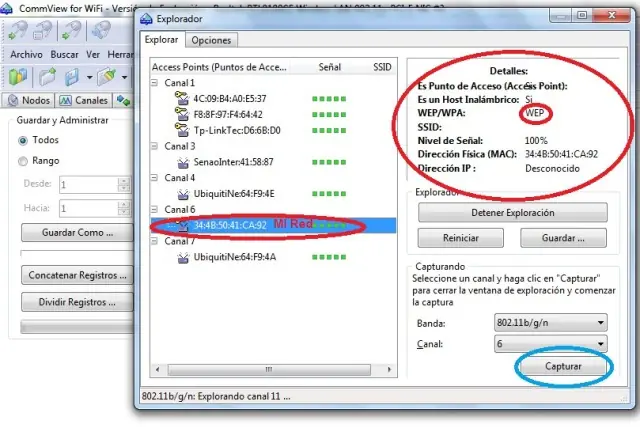
Task: Click key icon of F8:8F:97:F4:64:42
Action: point(182,113)
